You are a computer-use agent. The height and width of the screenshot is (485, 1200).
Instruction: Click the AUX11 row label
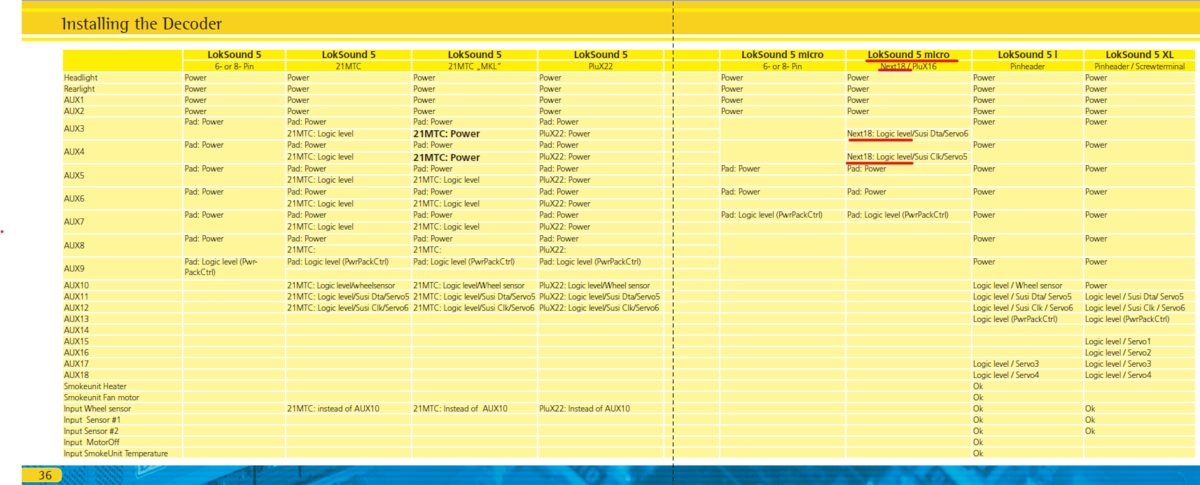(77, 296)
